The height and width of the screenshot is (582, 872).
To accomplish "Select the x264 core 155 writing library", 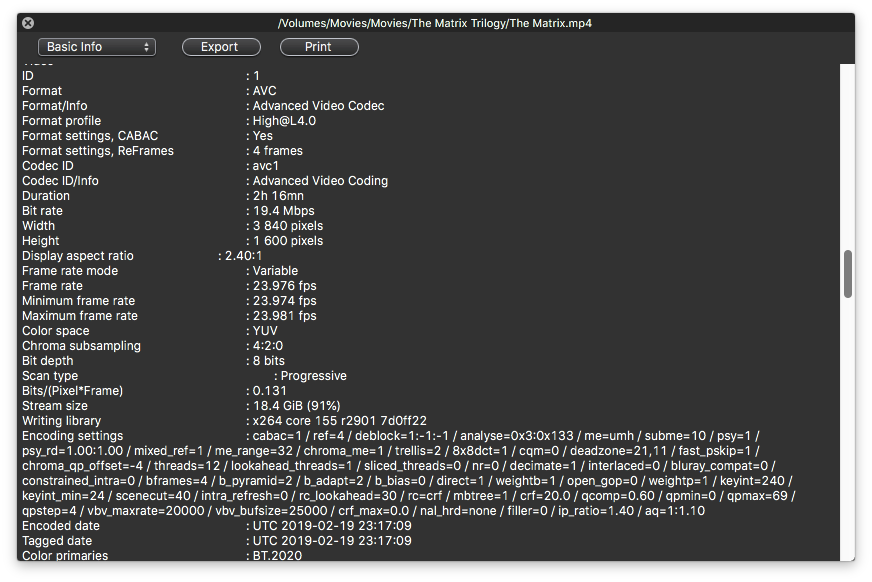I will pos(340,421).
